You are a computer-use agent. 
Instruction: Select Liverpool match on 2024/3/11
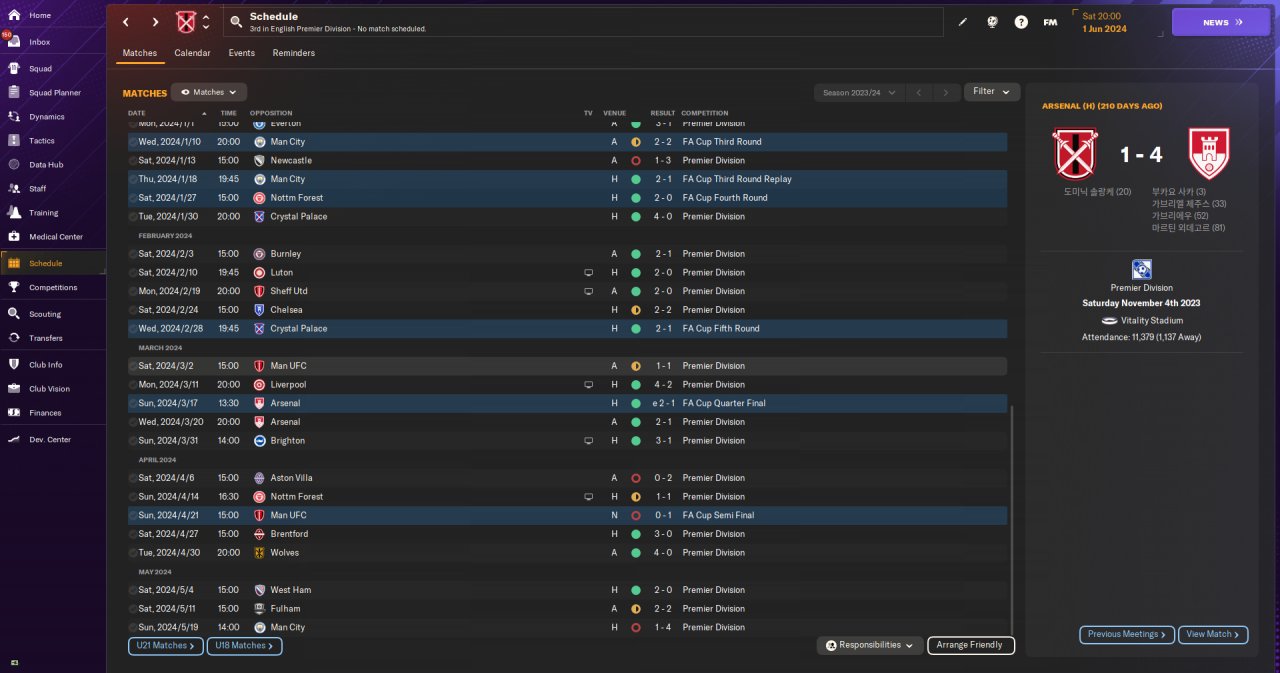point(567,384)
